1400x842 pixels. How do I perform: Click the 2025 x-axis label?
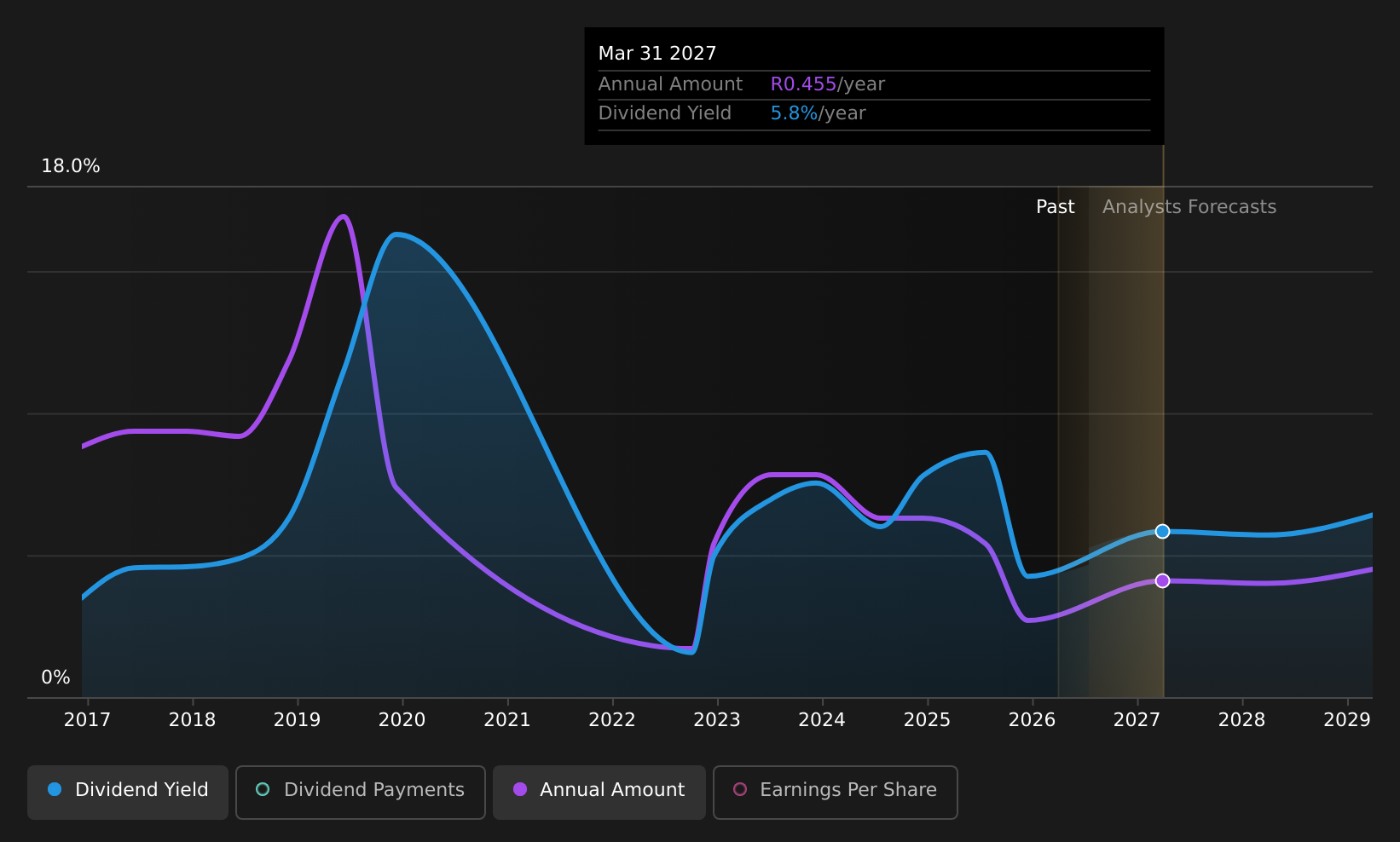(x=927, y=720)
